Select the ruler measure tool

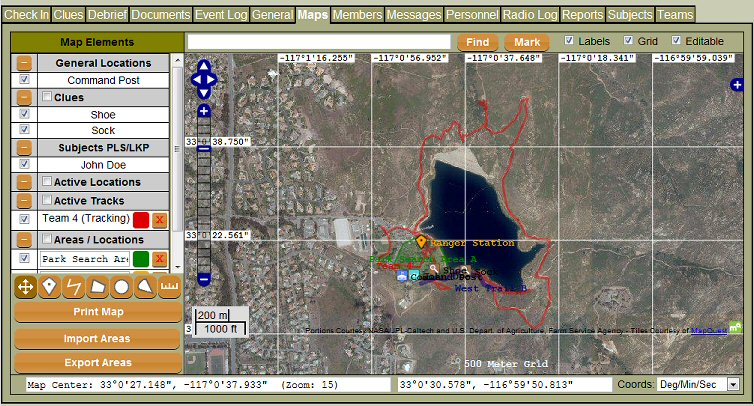click(169, 287)
